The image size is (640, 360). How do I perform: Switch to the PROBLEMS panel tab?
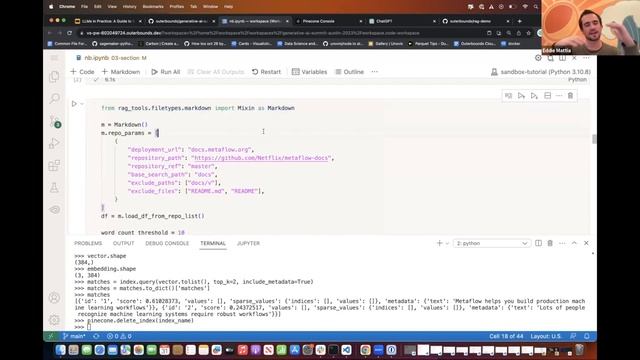(x=88, y=243)
